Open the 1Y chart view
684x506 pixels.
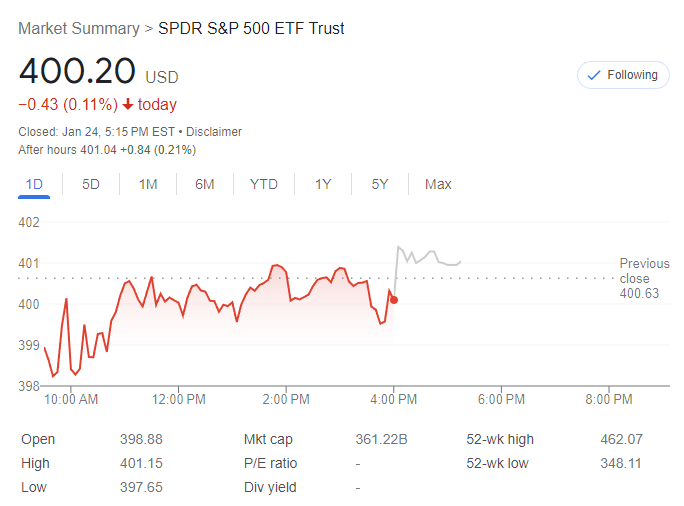pos(323,184)
